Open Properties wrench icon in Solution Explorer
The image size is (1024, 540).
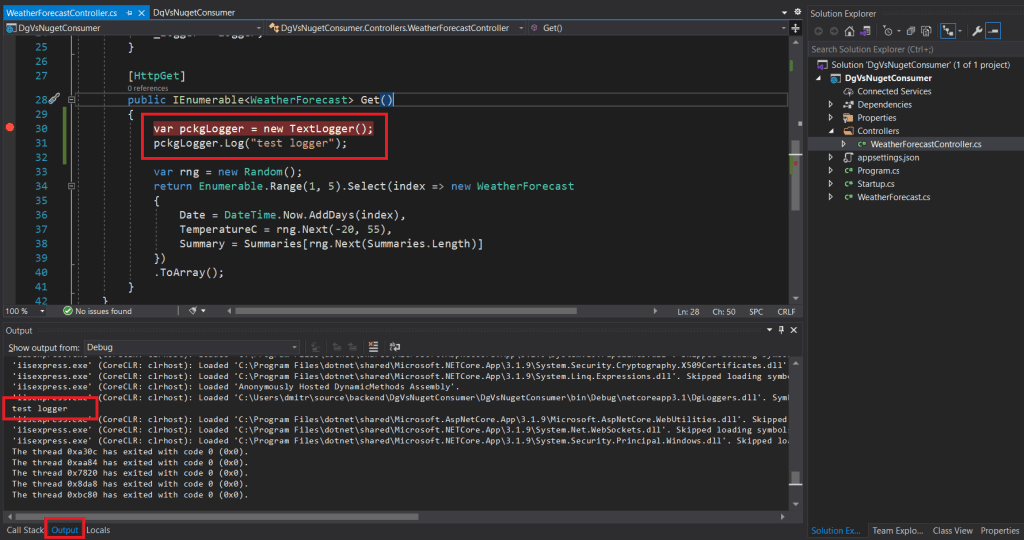(975, 31)
